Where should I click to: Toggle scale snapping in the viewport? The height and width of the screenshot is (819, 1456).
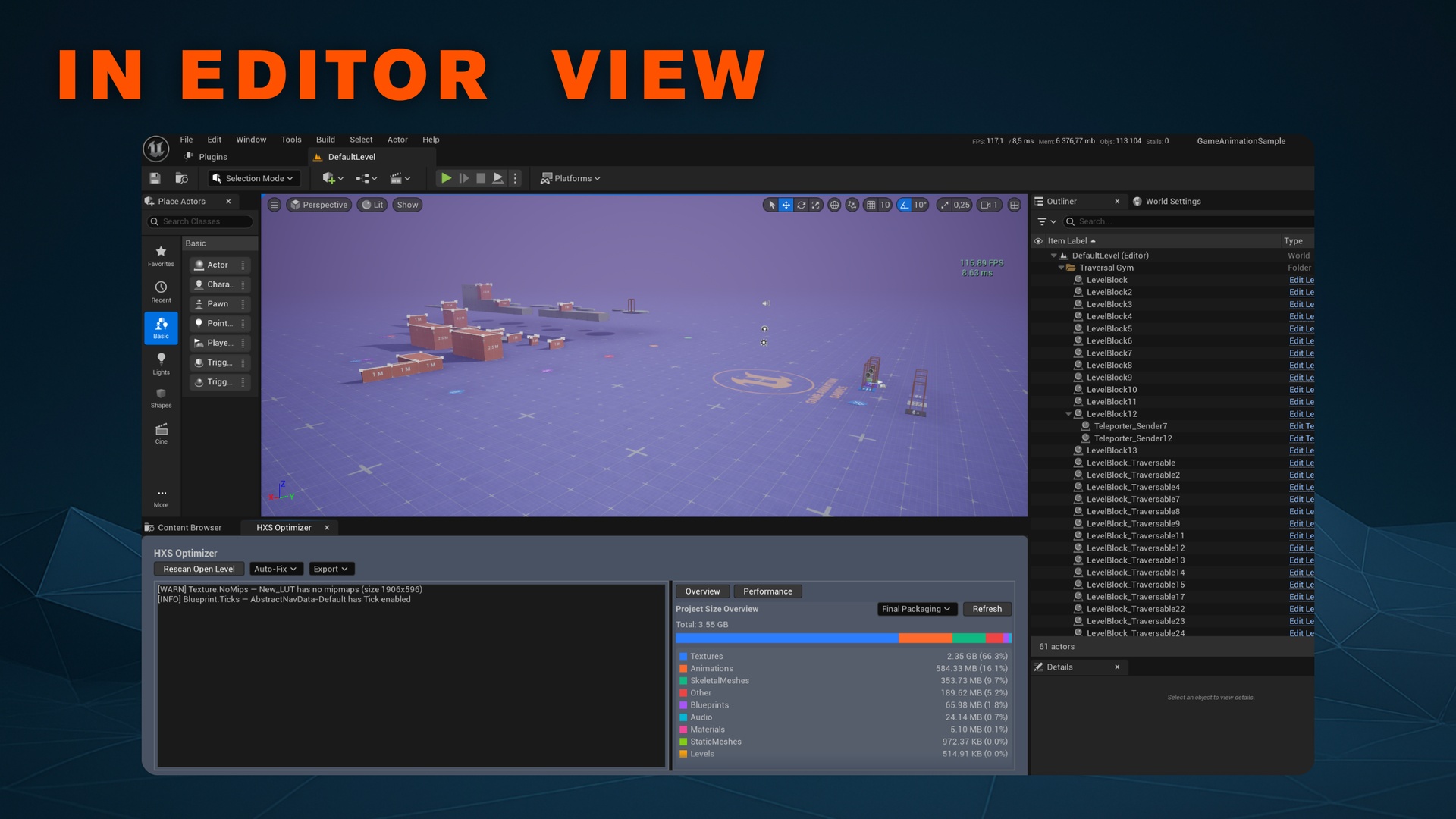tap(944, 205)
